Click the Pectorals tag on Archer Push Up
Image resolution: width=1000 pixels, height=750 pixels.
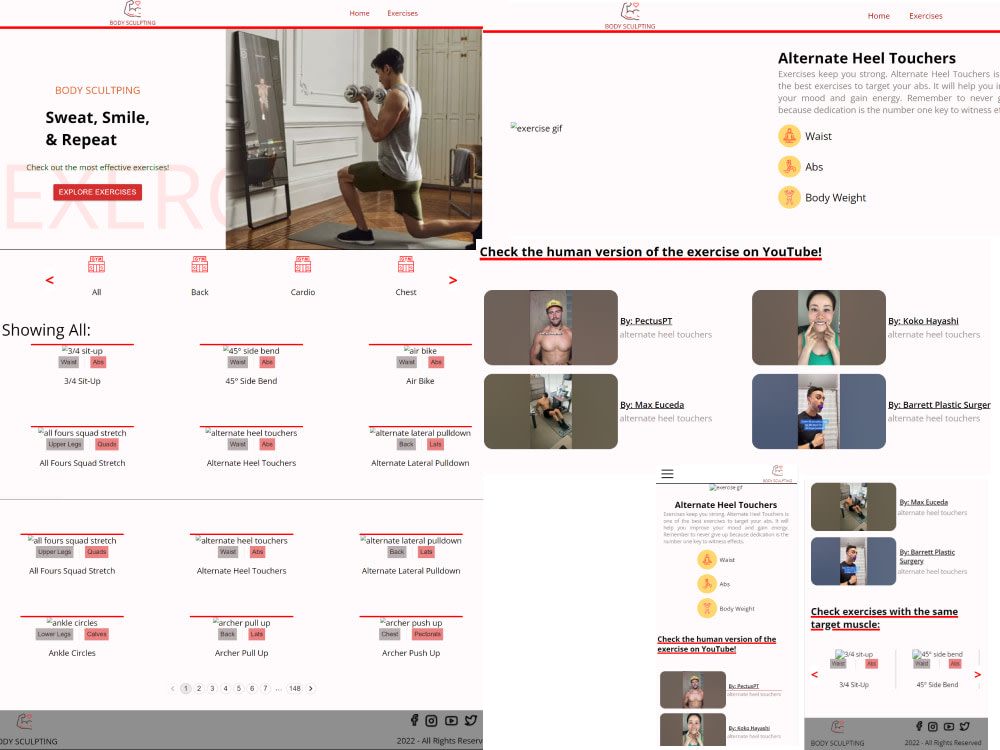[x=427, y=634]
